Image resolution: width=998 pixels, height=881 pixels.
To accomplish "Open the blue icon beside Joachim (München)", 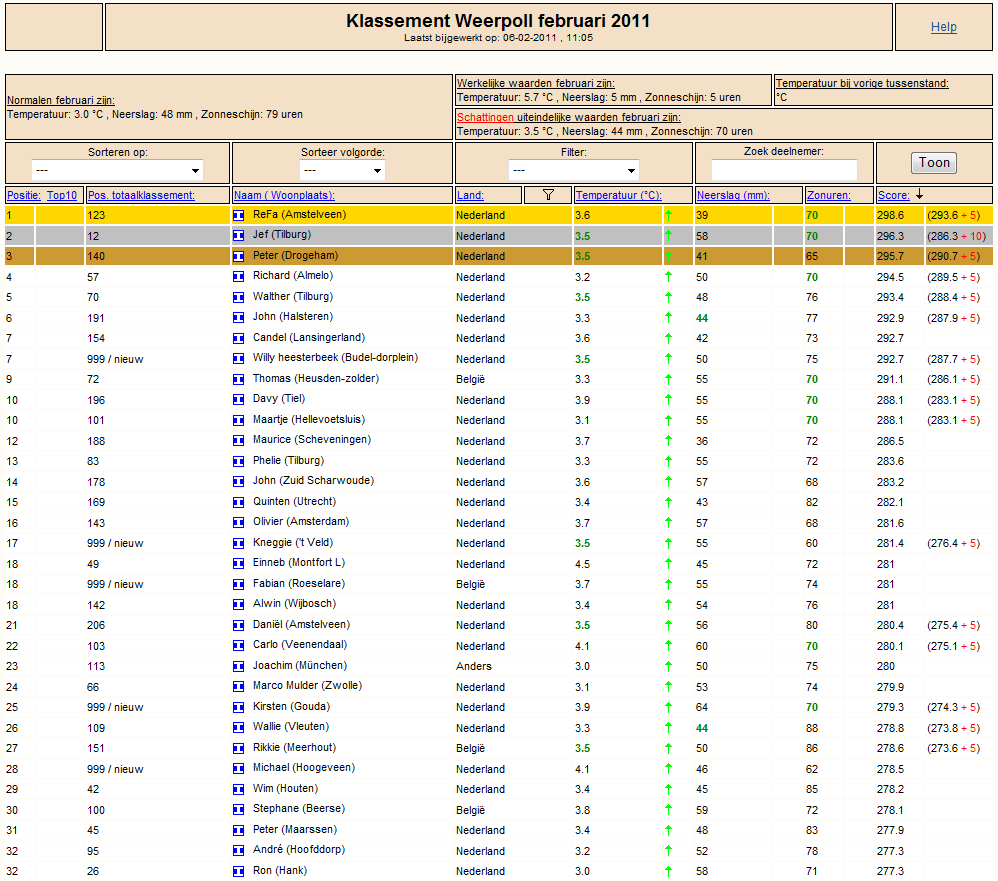I will 239,666.
